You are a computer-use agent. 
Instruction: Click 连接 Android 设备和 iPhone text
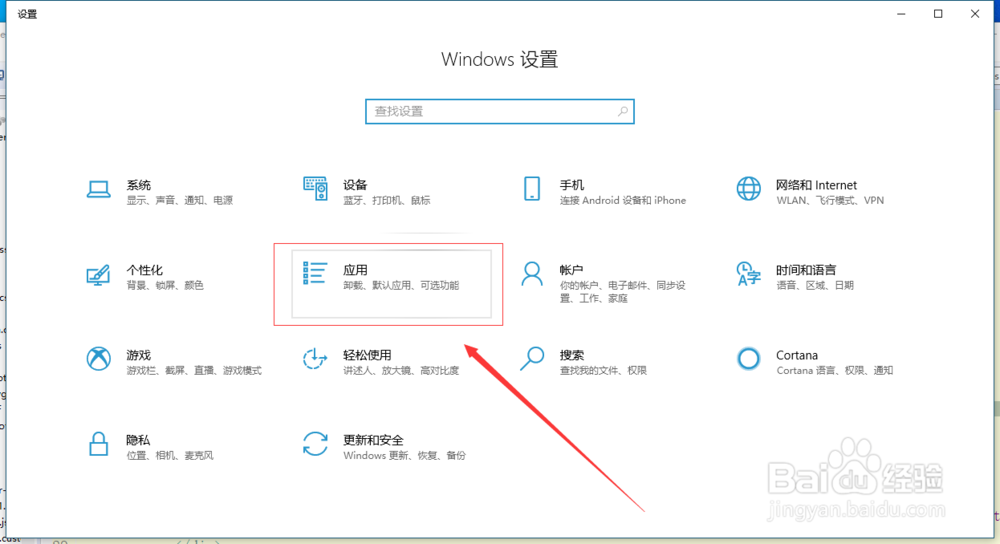point(623,200)
